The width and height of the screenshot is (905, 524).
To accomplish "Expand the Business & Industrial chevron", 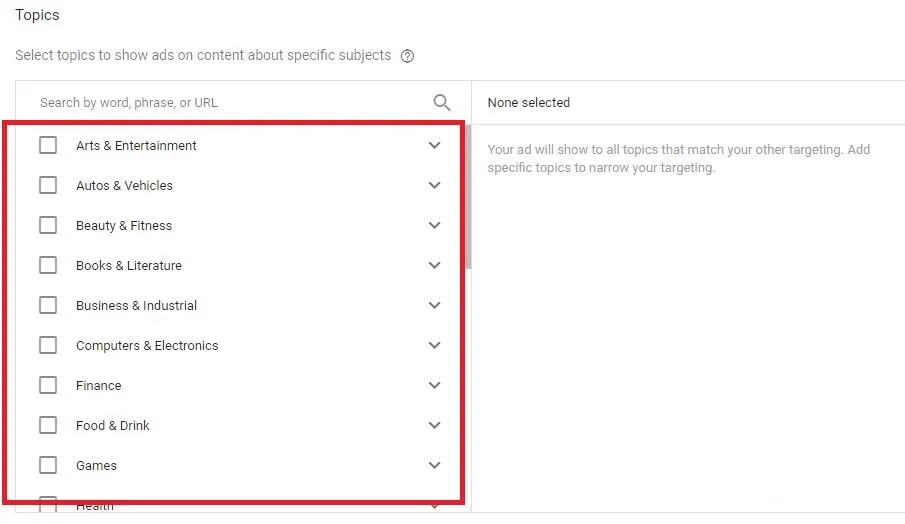I will [x=434, y=305].
